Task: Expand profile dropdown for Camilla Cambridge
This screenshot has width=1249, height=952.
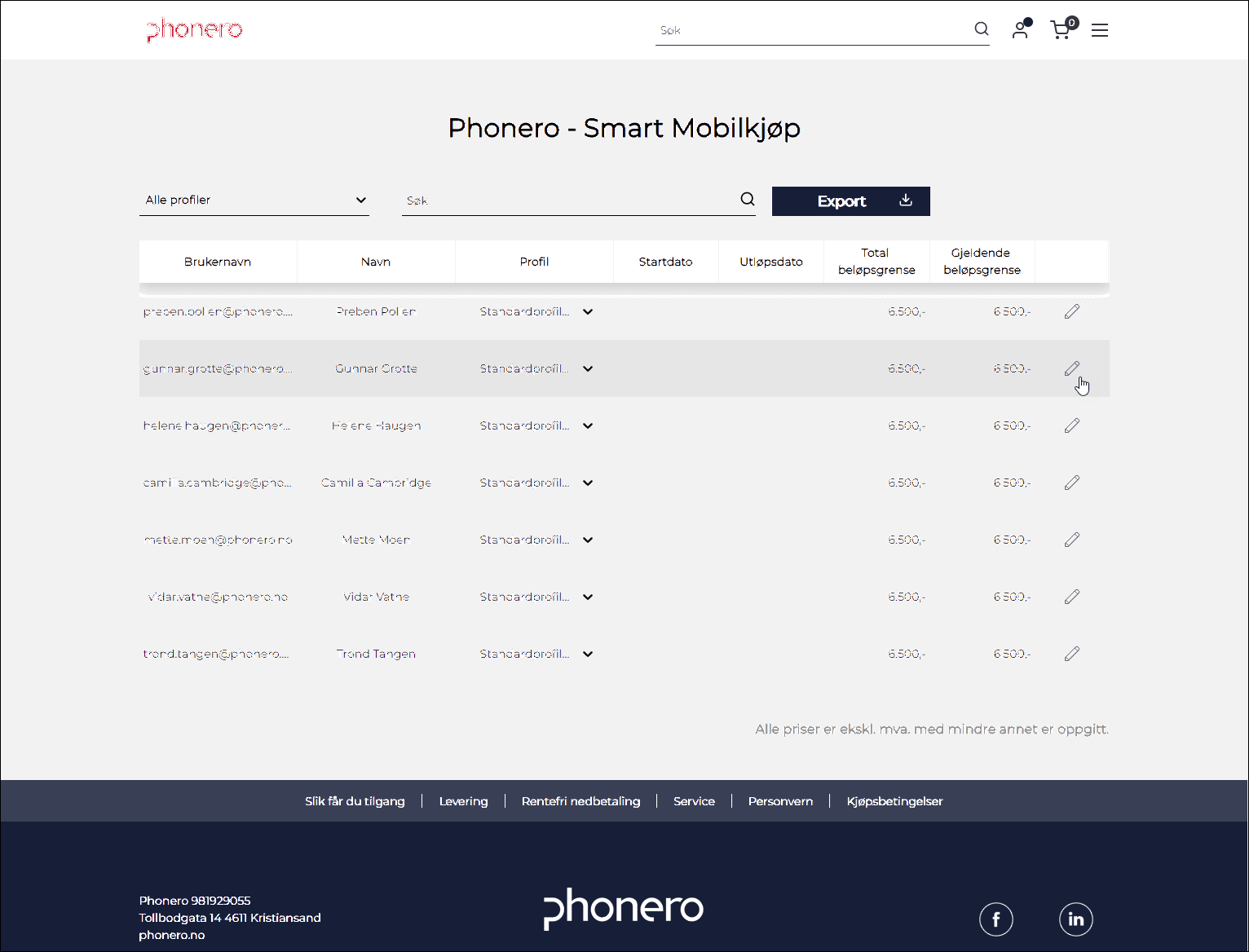Action: tap(588, 483)
